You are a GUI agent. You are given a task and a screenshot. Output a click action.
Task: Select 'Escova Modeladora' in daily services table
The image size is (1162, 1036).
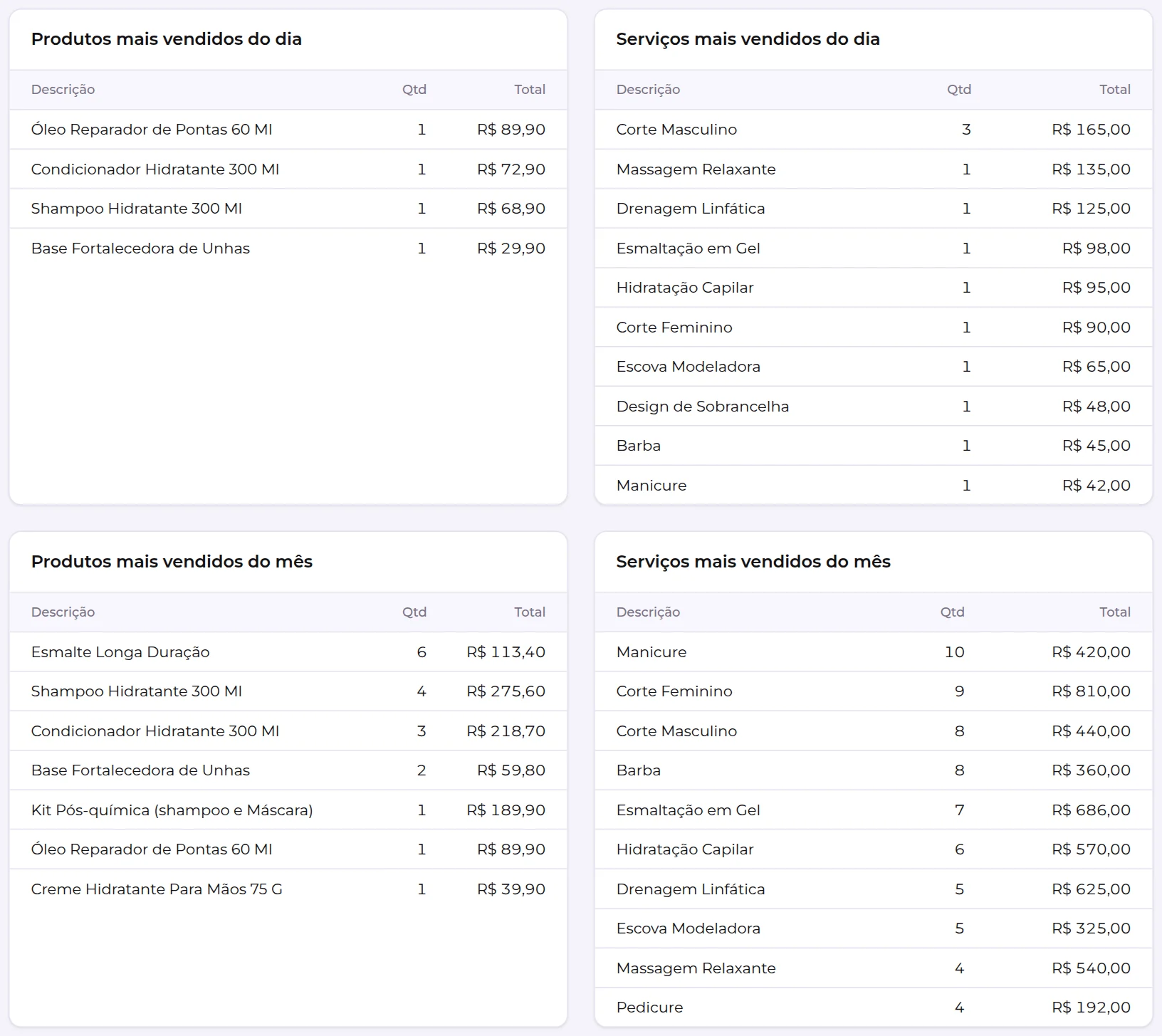688,367
